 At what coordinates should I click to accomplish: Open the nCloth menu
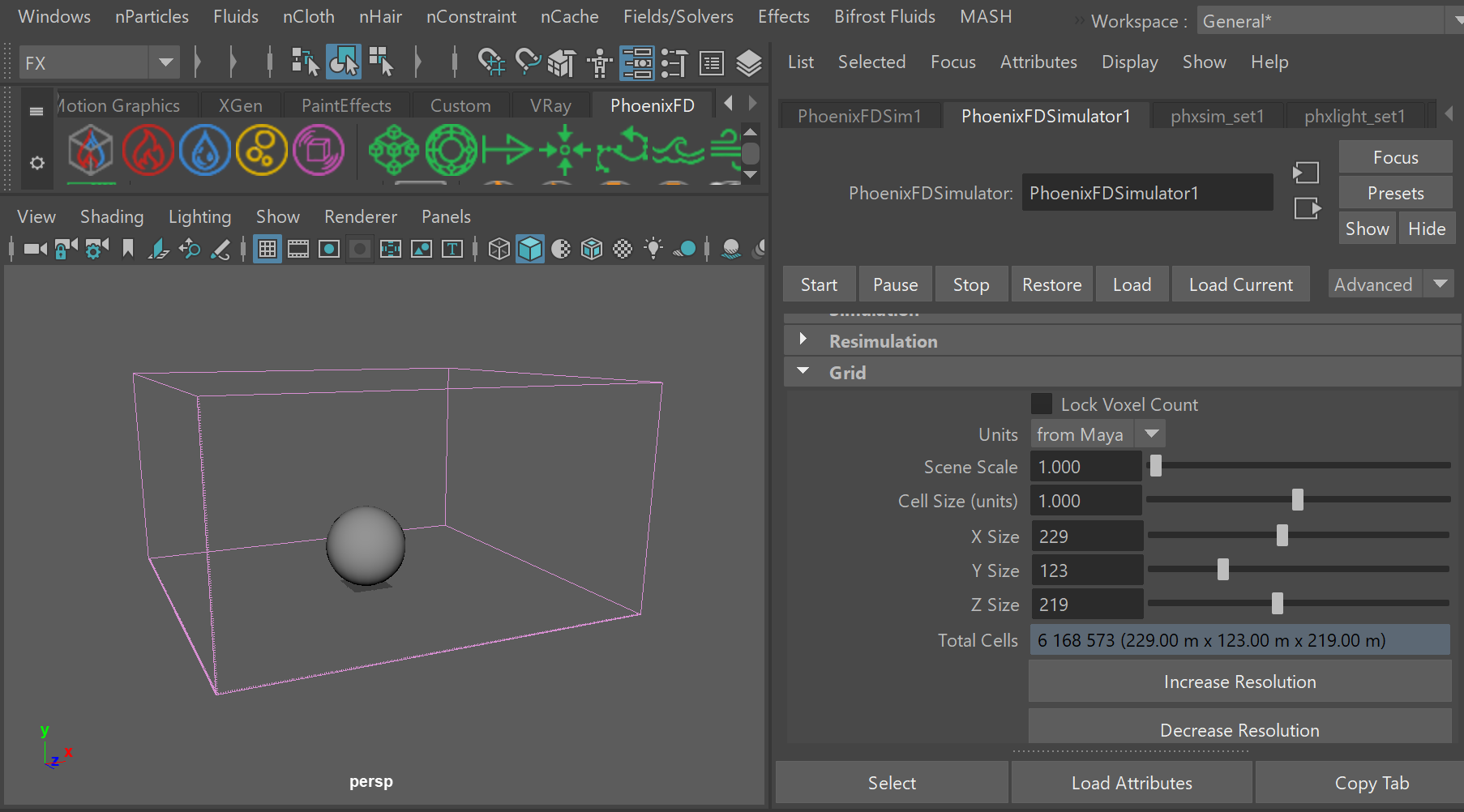click(309, 16)
